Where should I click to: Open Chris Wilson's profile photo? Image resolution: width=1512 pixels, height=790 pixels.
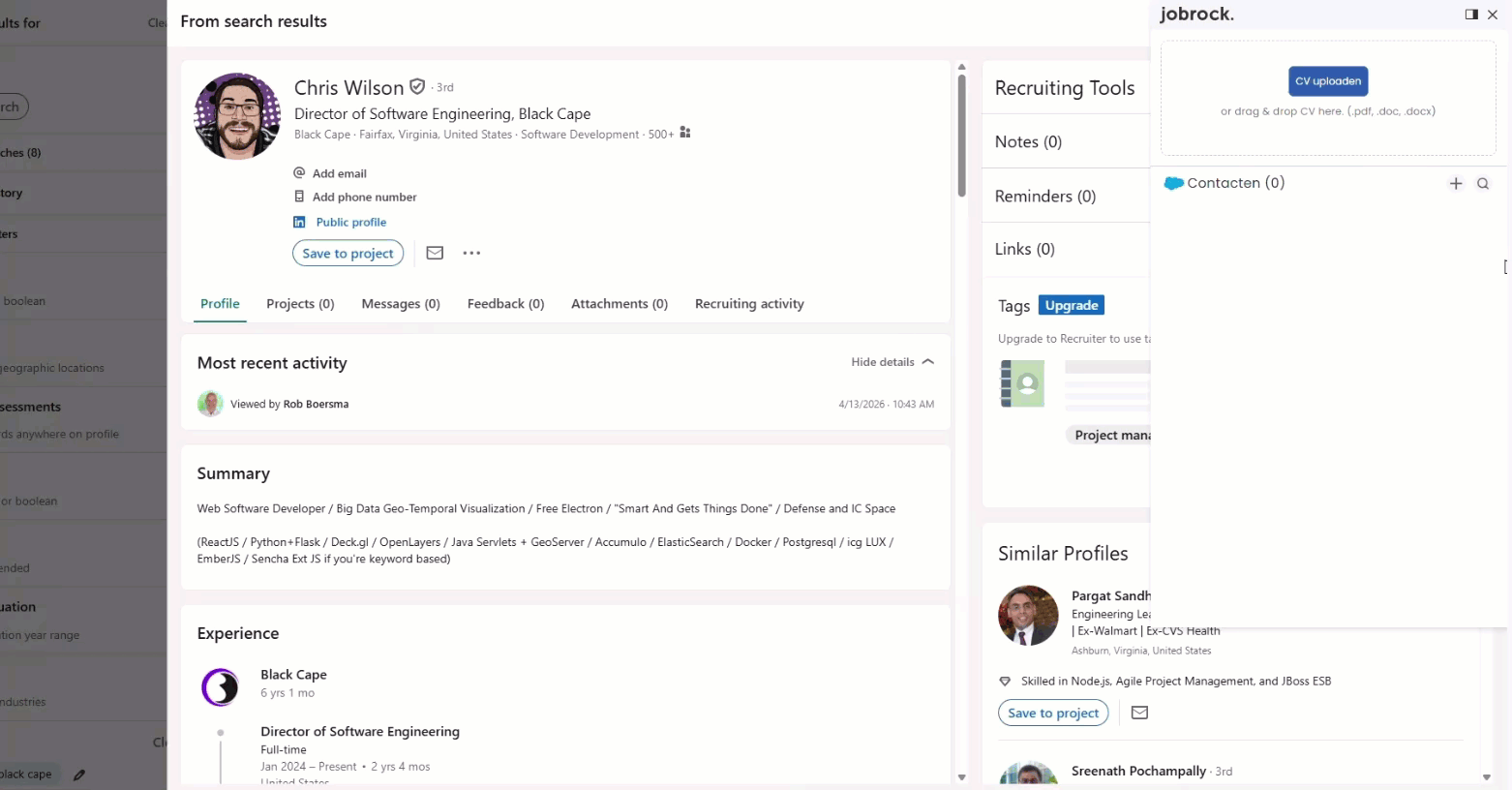[x=237, y=116]
